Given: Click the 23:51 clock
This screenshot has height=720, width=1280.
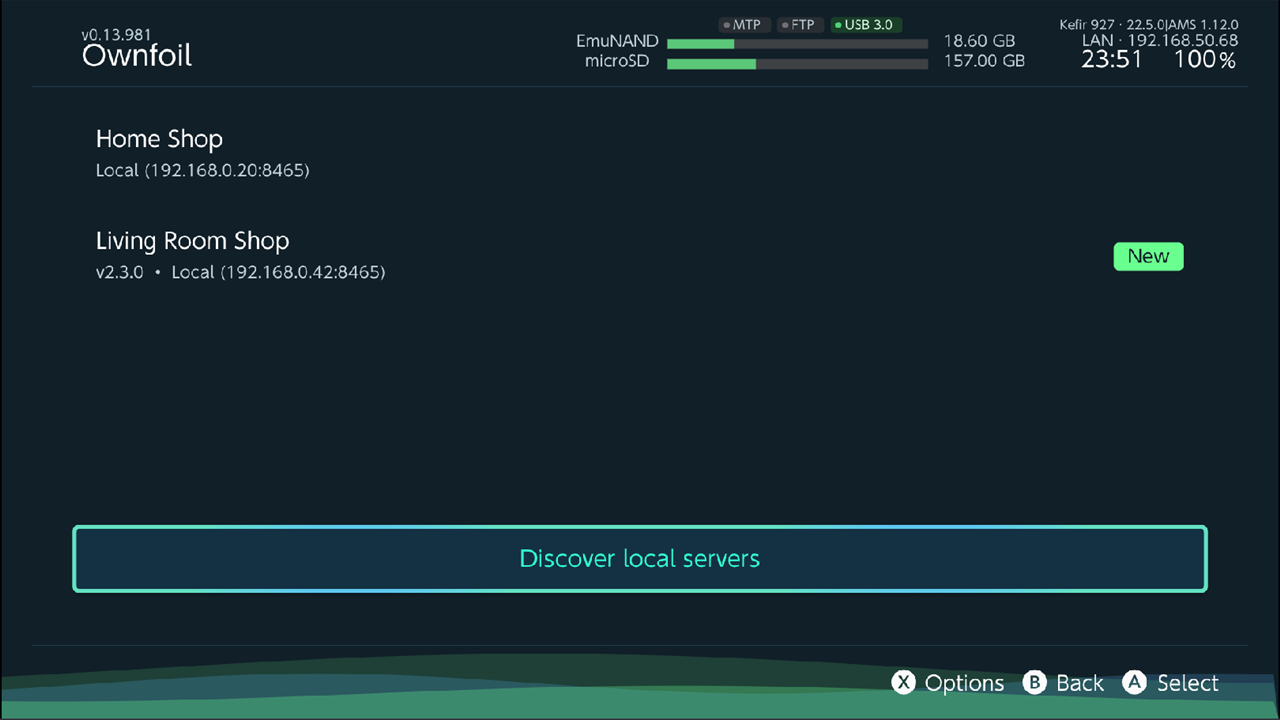Looking at the screenshot, I should coord(1112,60).
